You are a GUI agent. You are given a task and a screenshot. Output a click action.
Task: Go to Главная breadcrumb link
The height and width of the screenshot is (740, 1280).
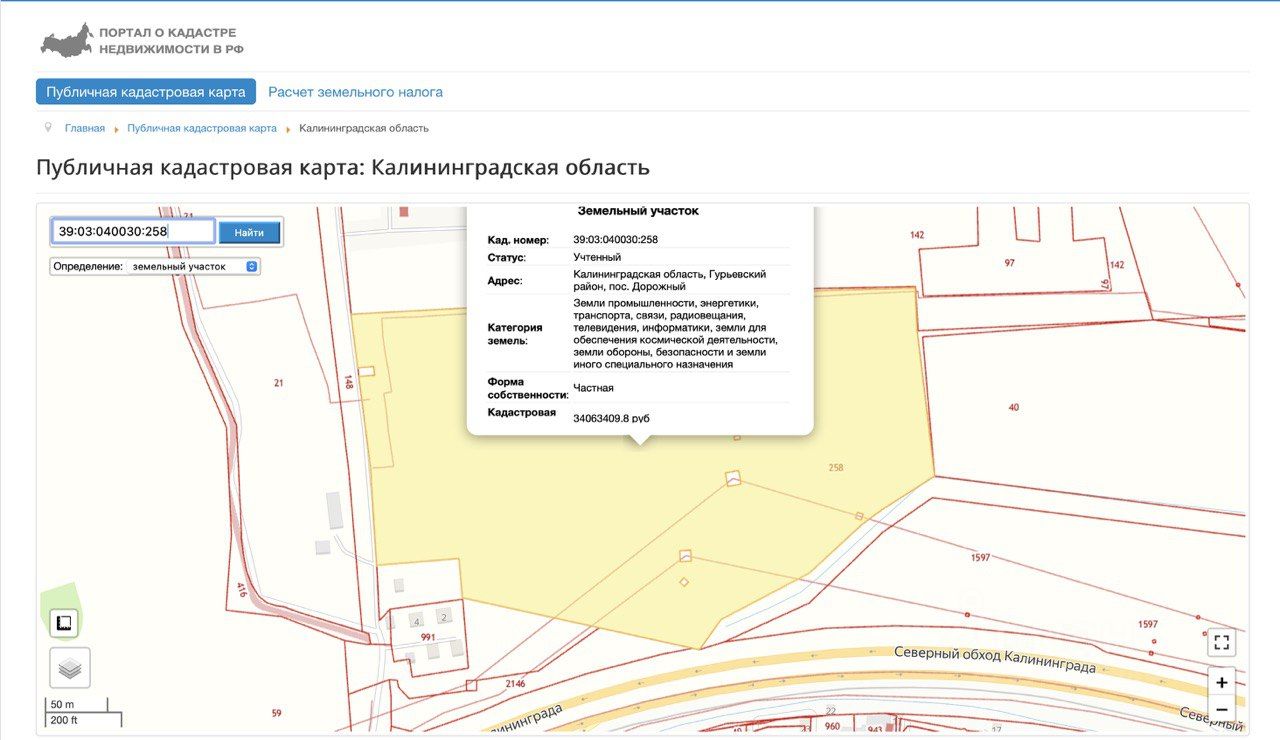pyautogui.click(x=85, y=128)
